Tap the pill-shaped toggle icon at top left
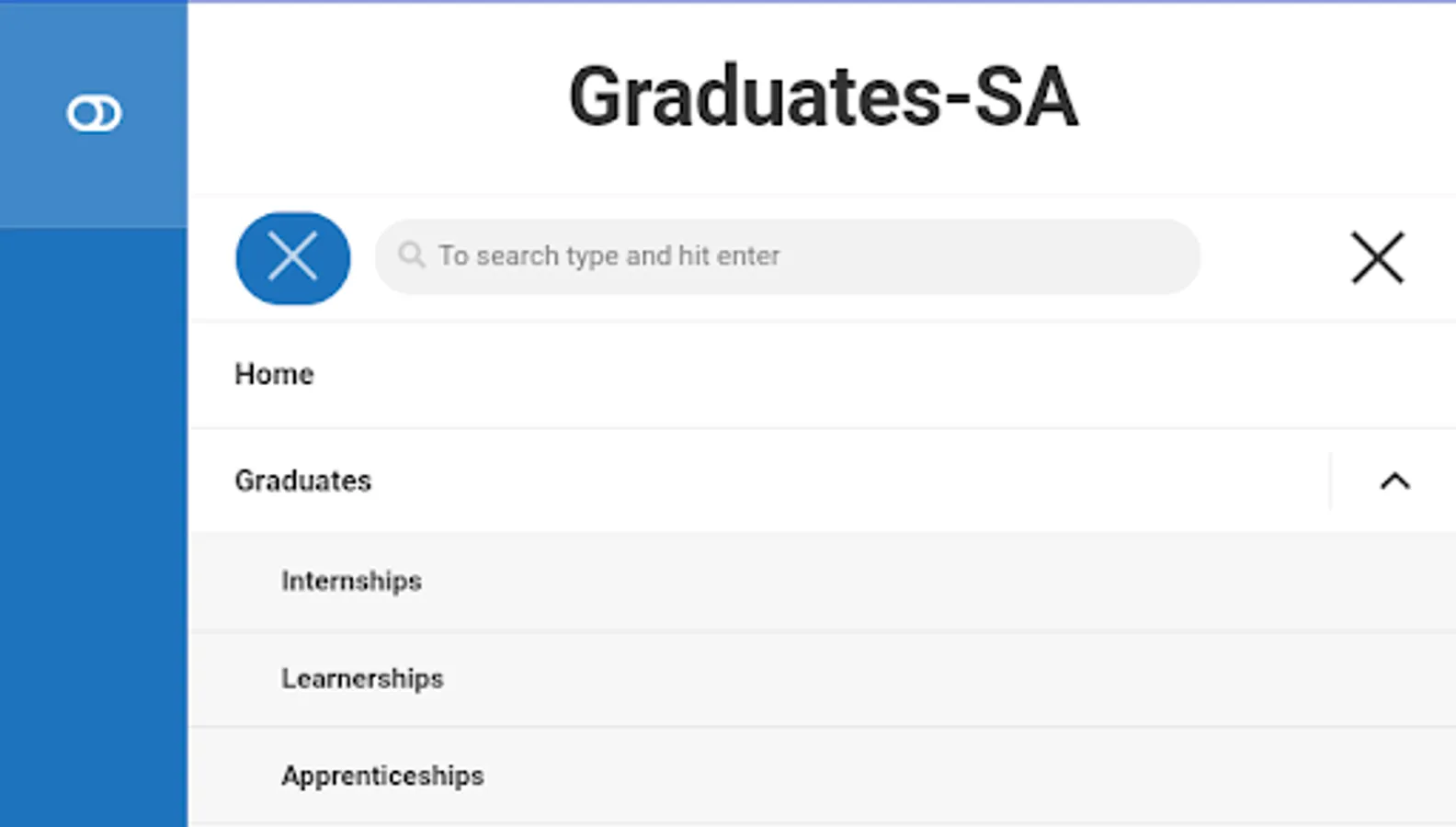 (x=94, y=114)
